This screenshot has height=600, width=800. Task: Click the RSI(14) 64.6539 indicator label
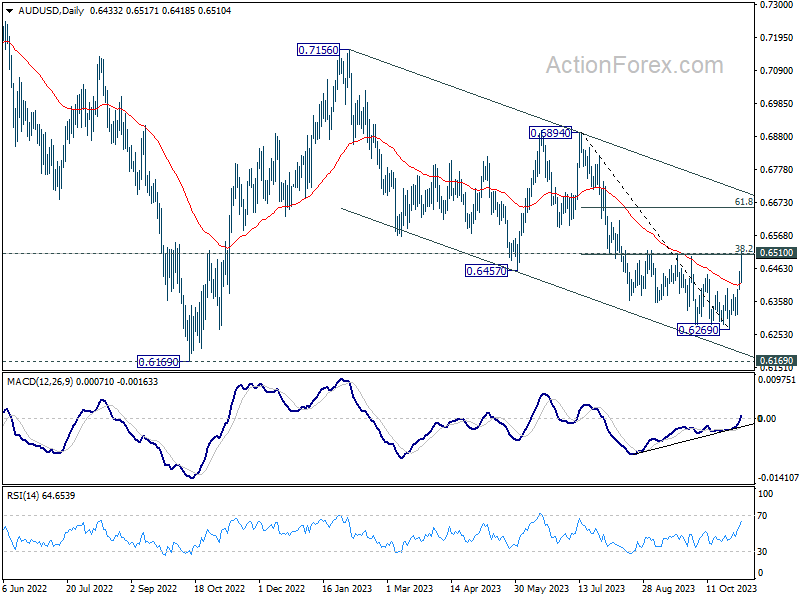(41, 495)
